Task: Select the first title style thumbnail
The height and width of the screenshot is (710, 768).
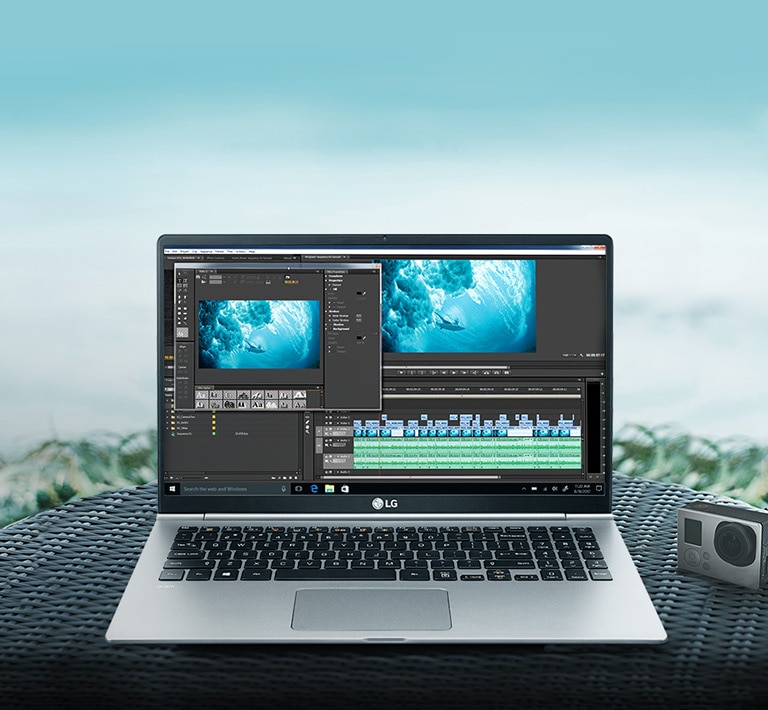Action: 201,396
